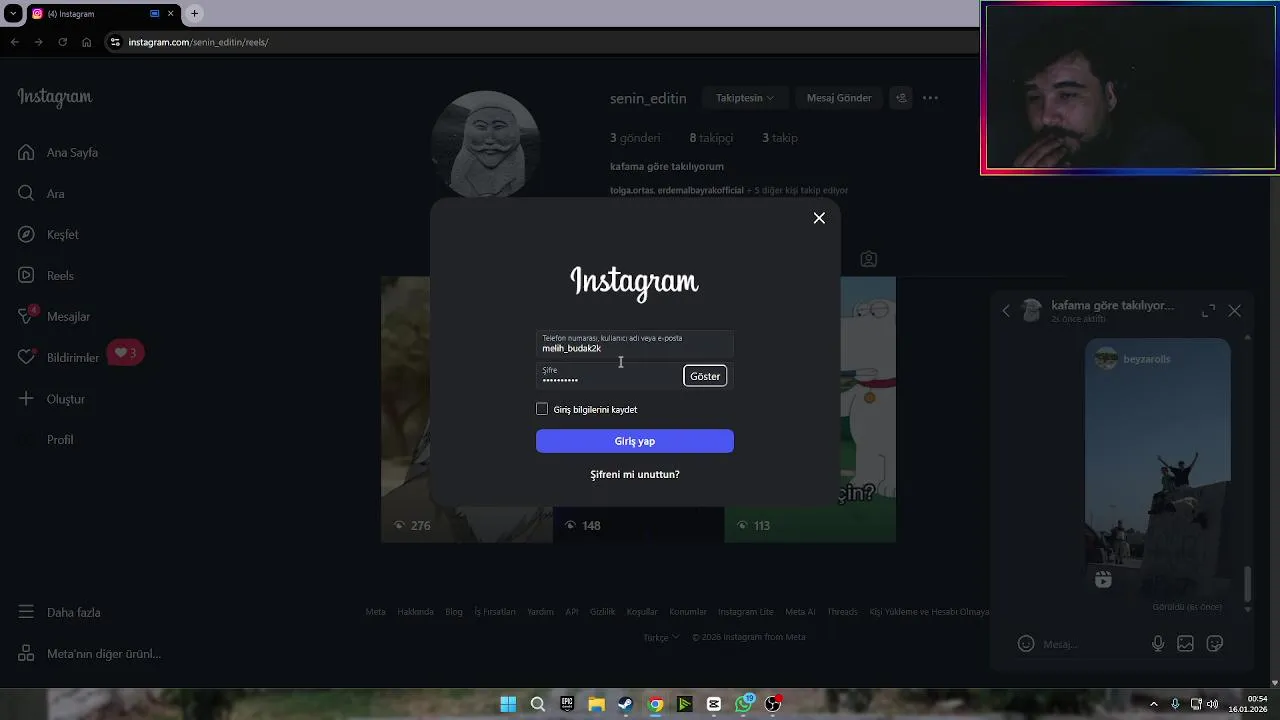Open the Türkçe language dropdown
Image resolution: width=1280 pixels, height=720 pixels.
click(661, 637)
